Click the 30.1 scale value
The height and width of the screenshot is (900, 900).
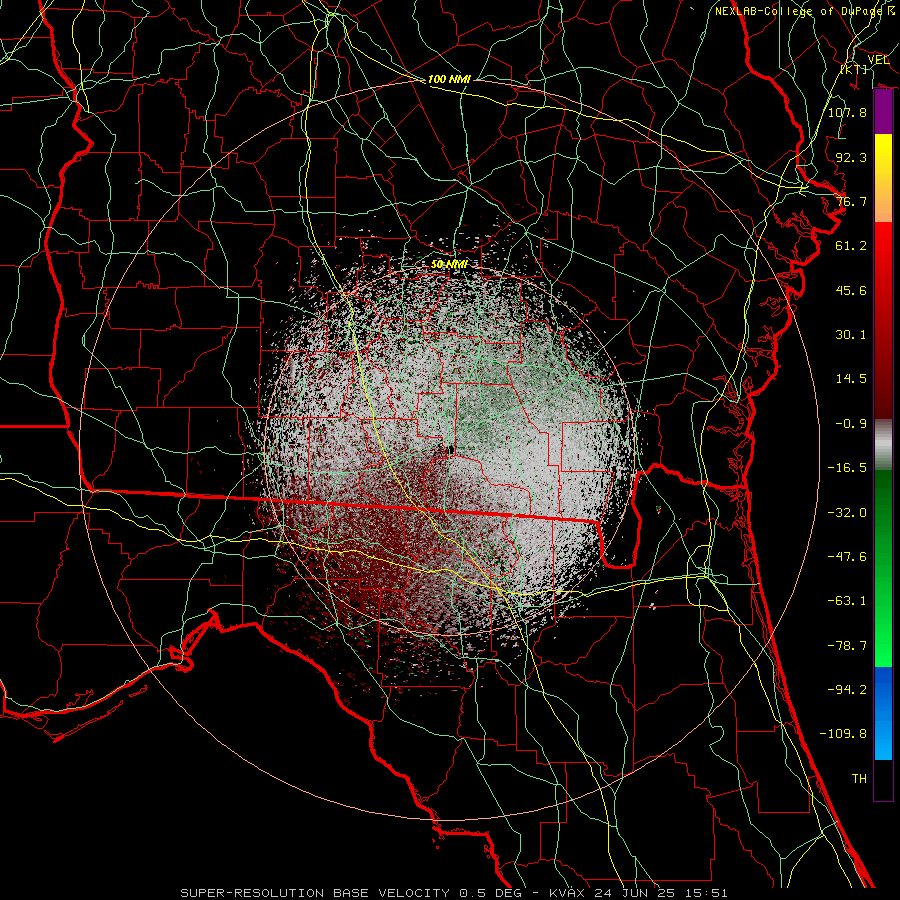pos(851,335)
